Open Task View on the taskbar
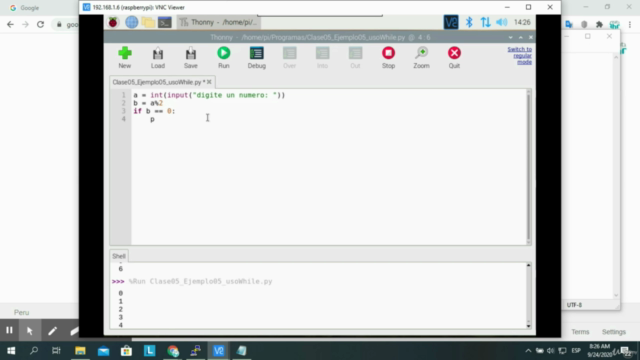 56,351
